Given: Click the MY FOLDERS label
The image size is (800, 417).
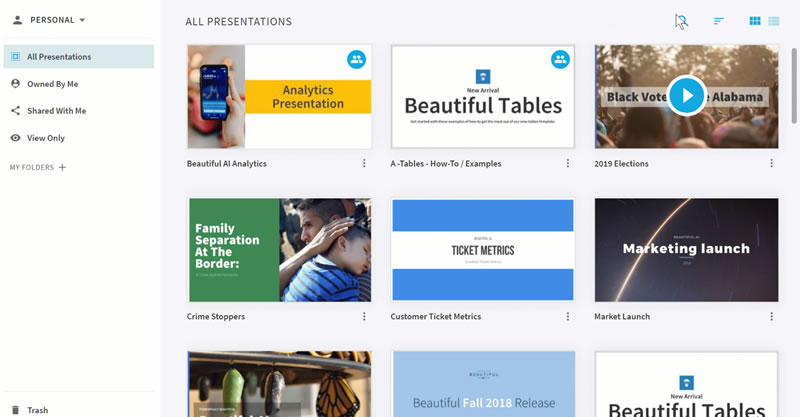Looking at the screenshot, I should pyautogui.click(x=32, y=167).
